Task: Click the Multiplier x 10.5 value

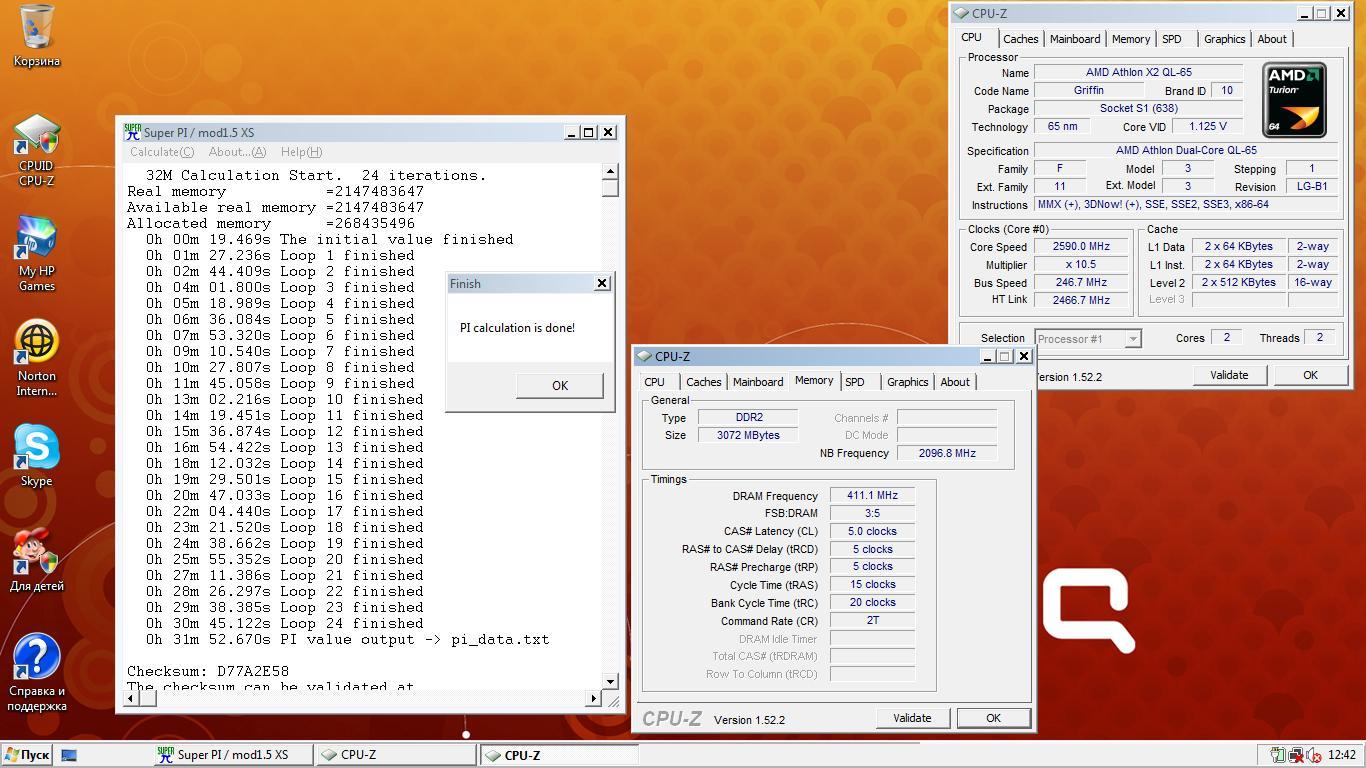Action: click(x=1081, y=264)
